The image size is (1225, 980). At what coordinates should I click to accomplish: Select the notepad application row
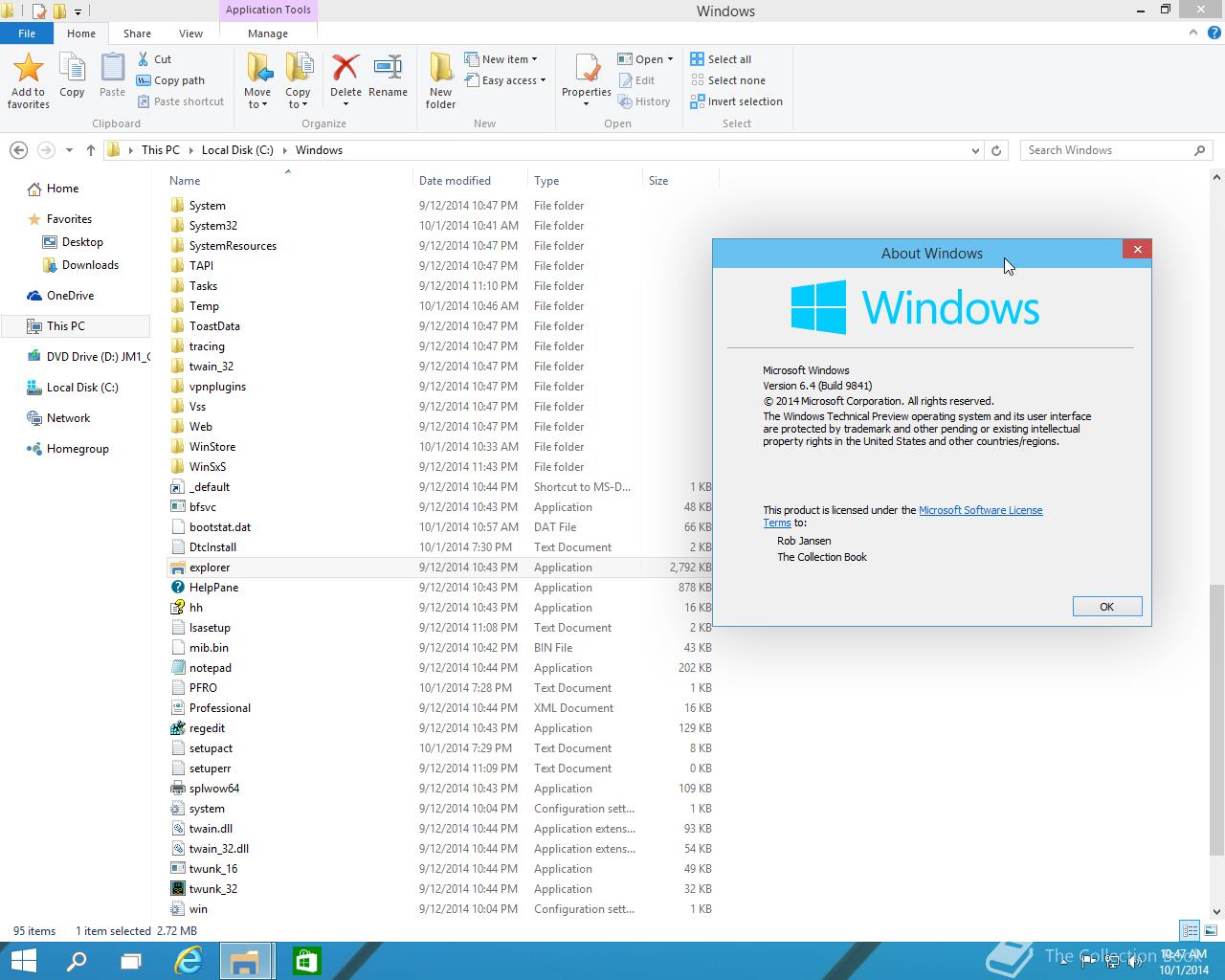[440, 668]
